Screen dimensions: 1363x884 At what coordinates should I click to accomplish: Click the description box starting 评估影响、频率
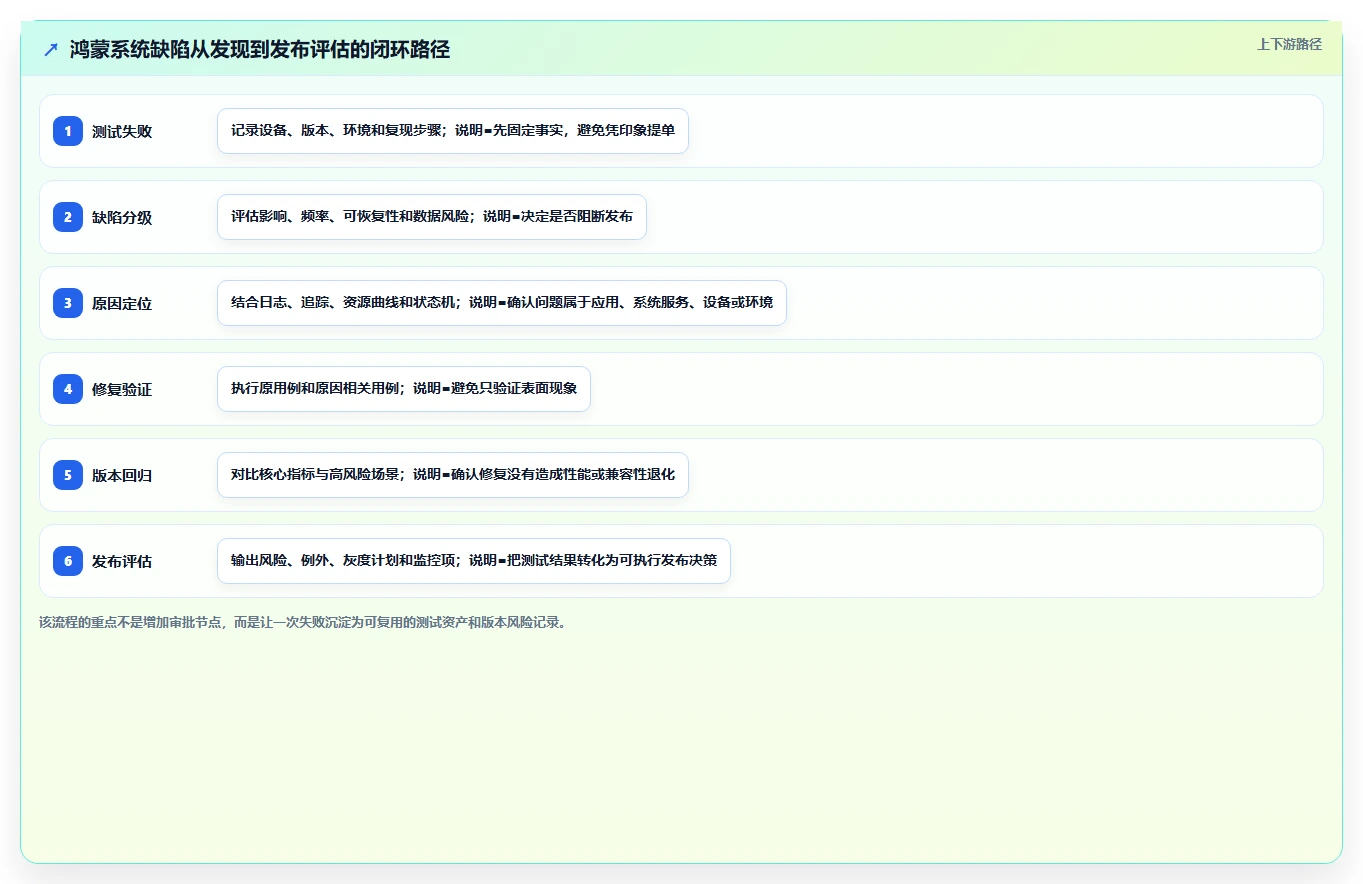pos(432,217)
